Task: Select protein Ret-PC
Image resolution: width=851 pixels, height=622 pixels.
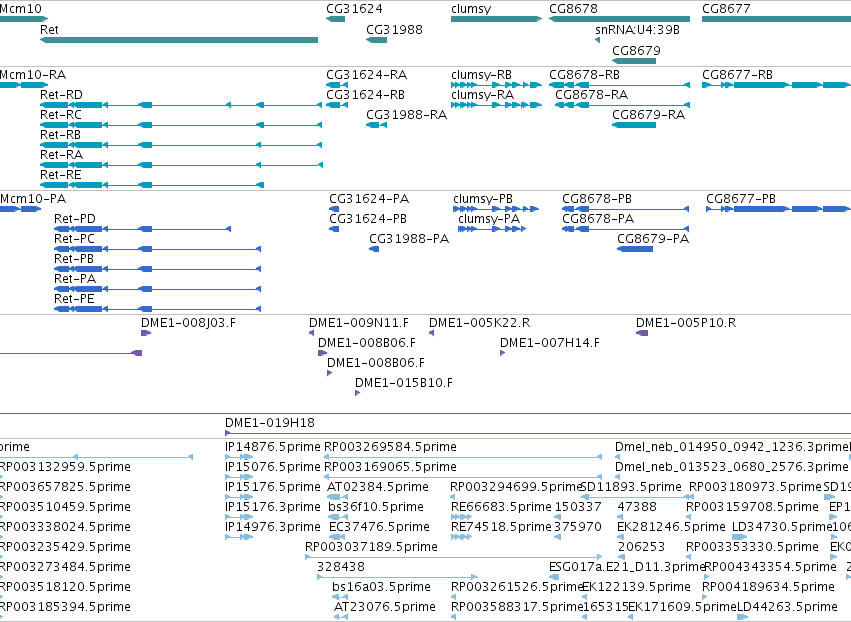Action: [157, 249]
